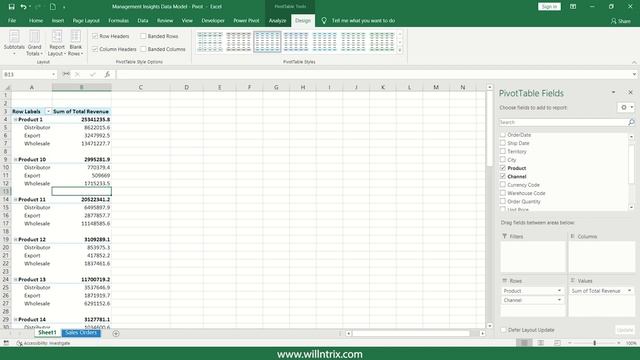Image resolution: width=640 pixels, height=360 pixels.
Task: Collapse the ribbon with the arrow
Action: click(x=634, y=62)
